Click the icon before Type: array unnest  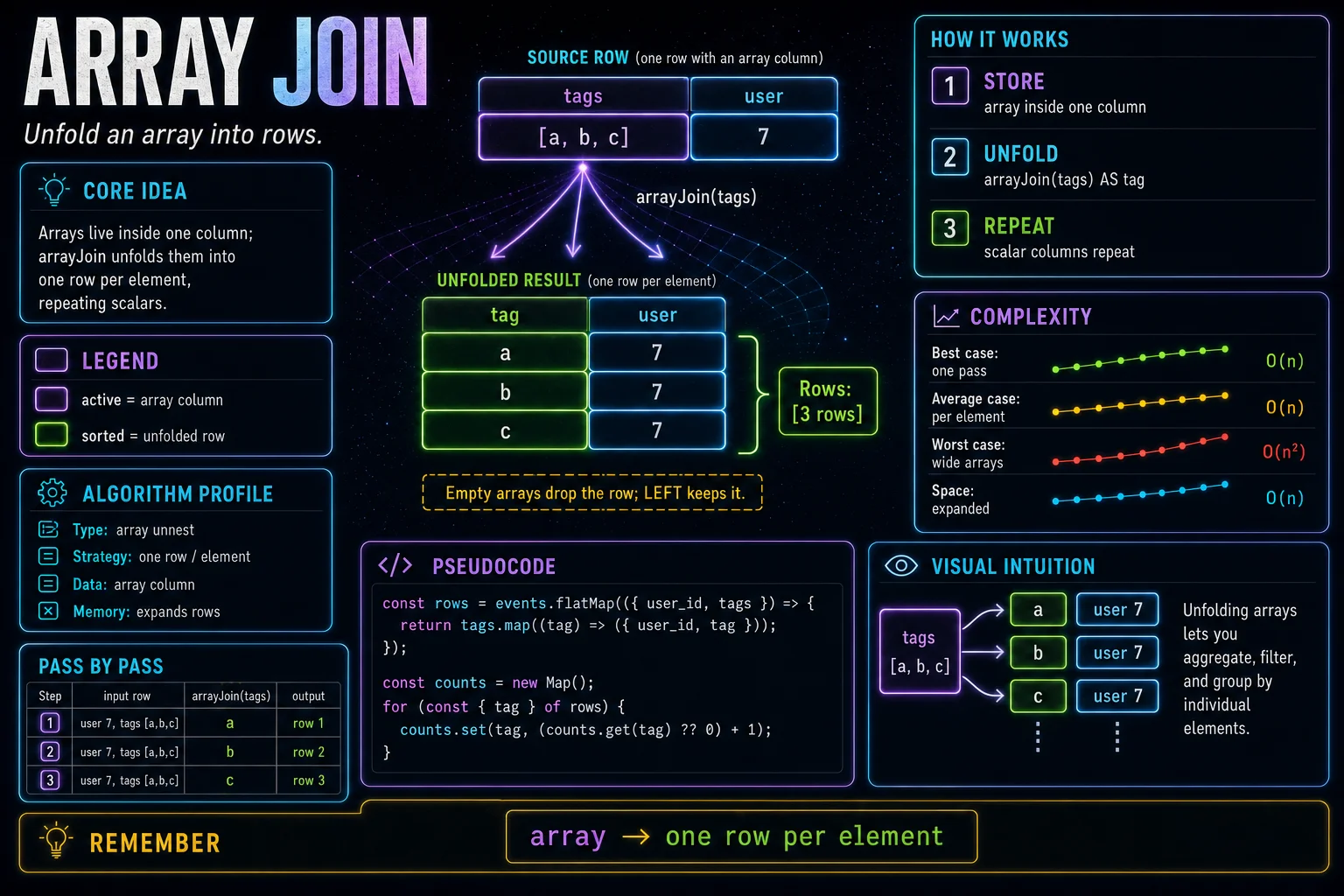(49, 529)
